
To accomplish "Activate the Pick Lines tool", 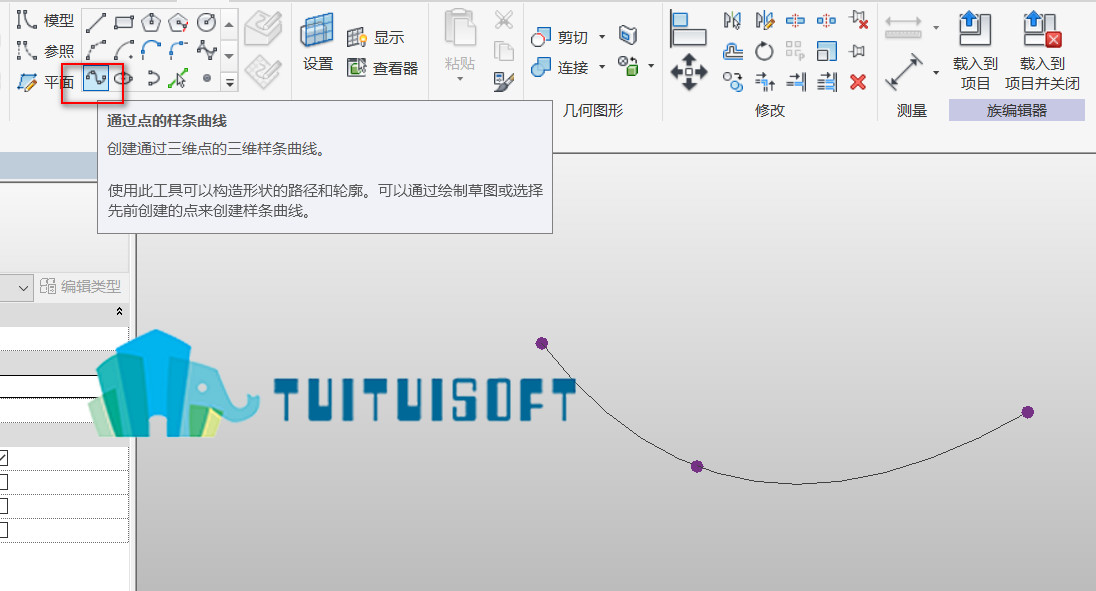I will tap(179, 78).
